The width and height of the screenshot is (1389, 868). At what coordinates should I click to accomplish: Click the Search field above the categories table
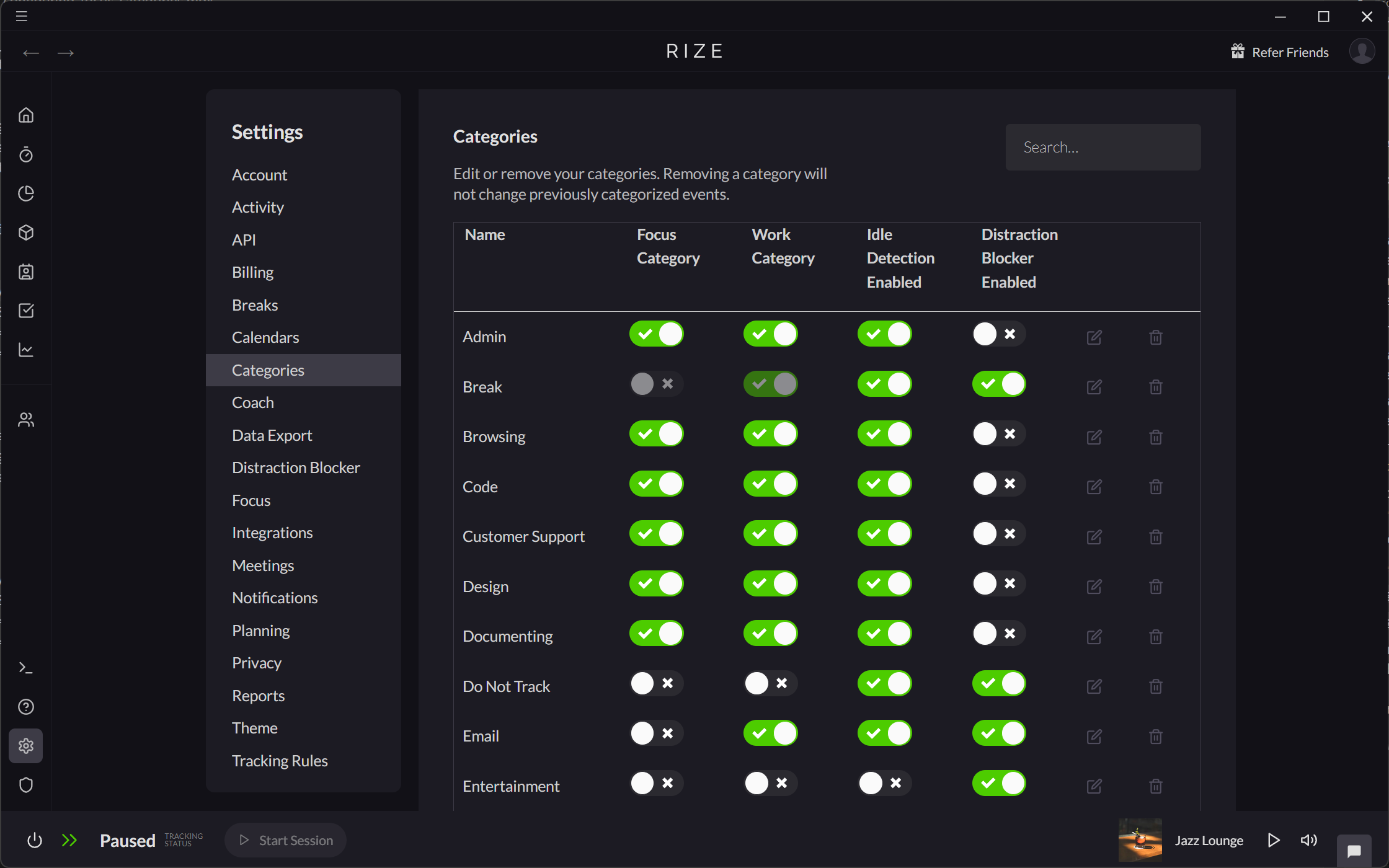pos(1103,147)
